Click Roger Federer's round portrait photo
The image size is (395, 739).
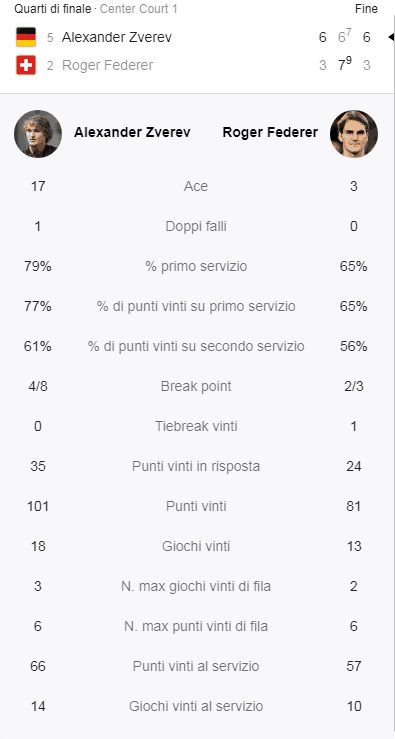(354, 134)
